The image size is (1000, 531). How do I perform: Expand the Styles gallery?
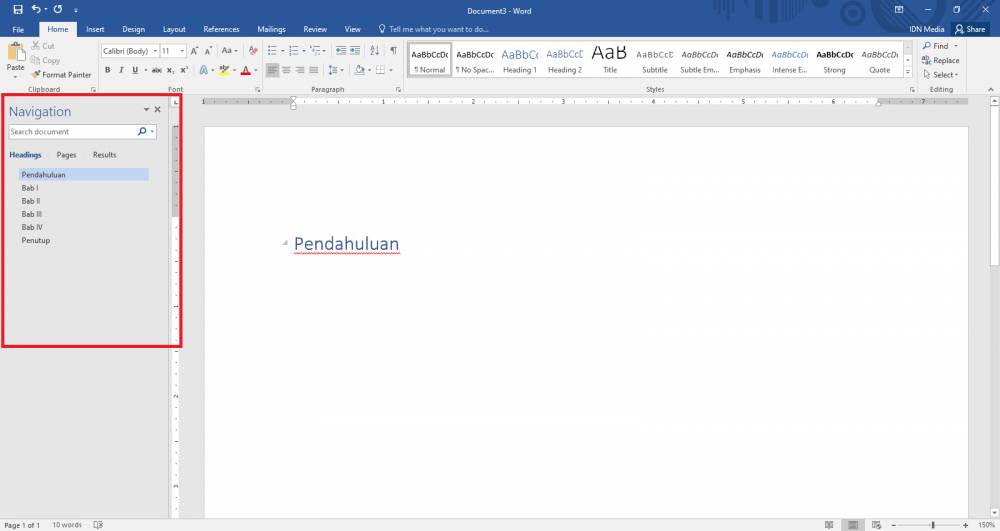click(908, 73)
